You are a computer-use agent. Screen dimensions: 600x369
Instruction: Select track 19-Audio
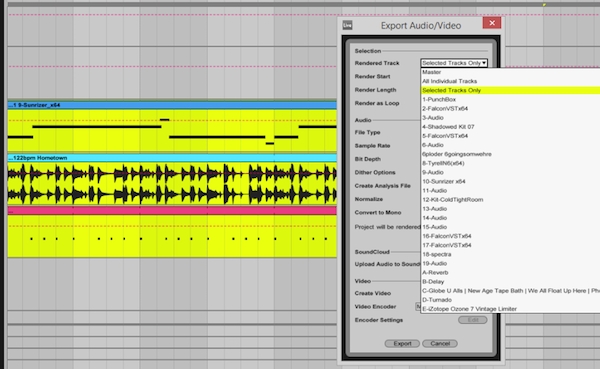point(510,263)
